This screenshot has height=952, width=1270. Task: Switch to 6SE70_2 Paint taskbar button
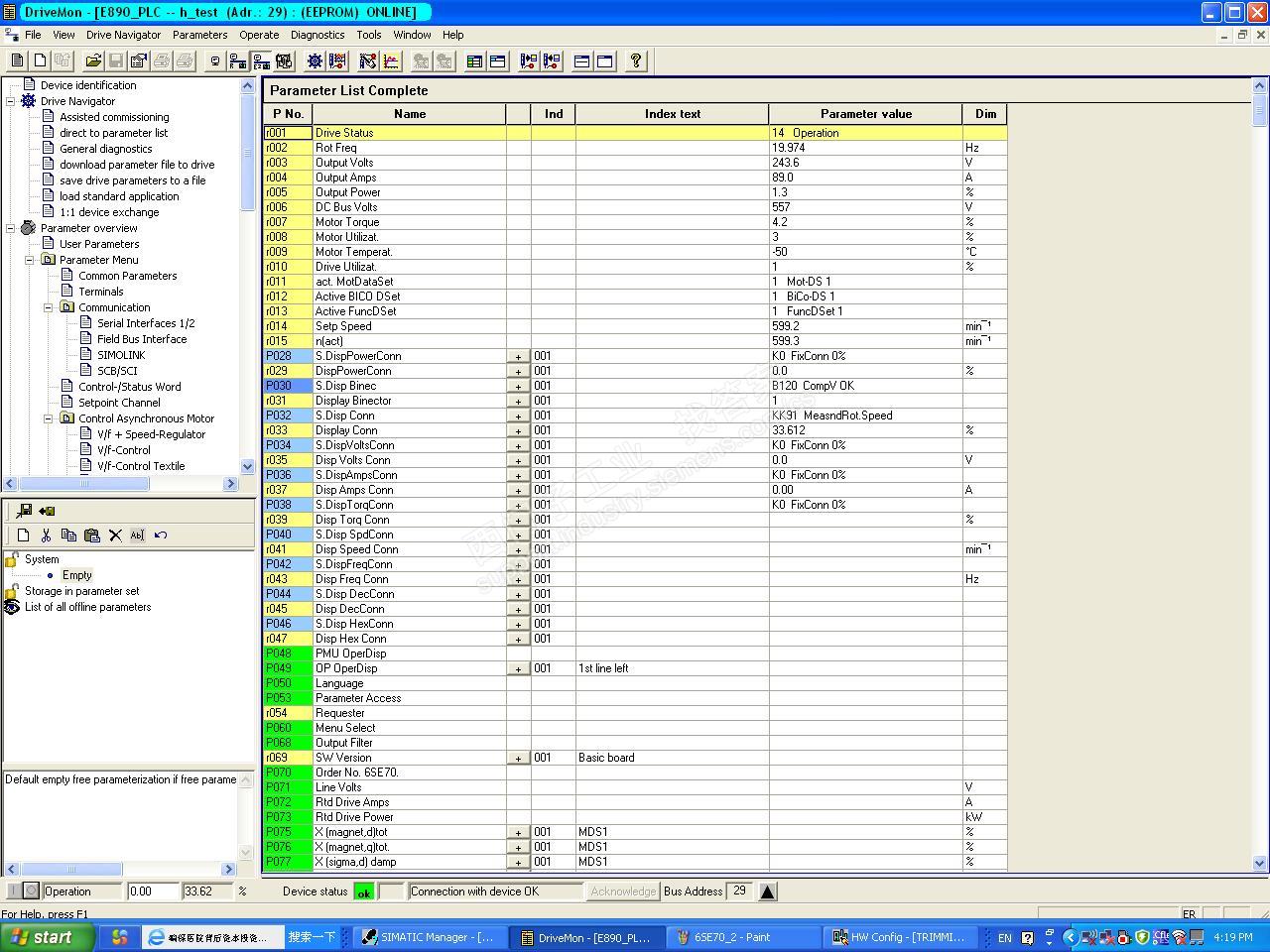tap(742, 937)
